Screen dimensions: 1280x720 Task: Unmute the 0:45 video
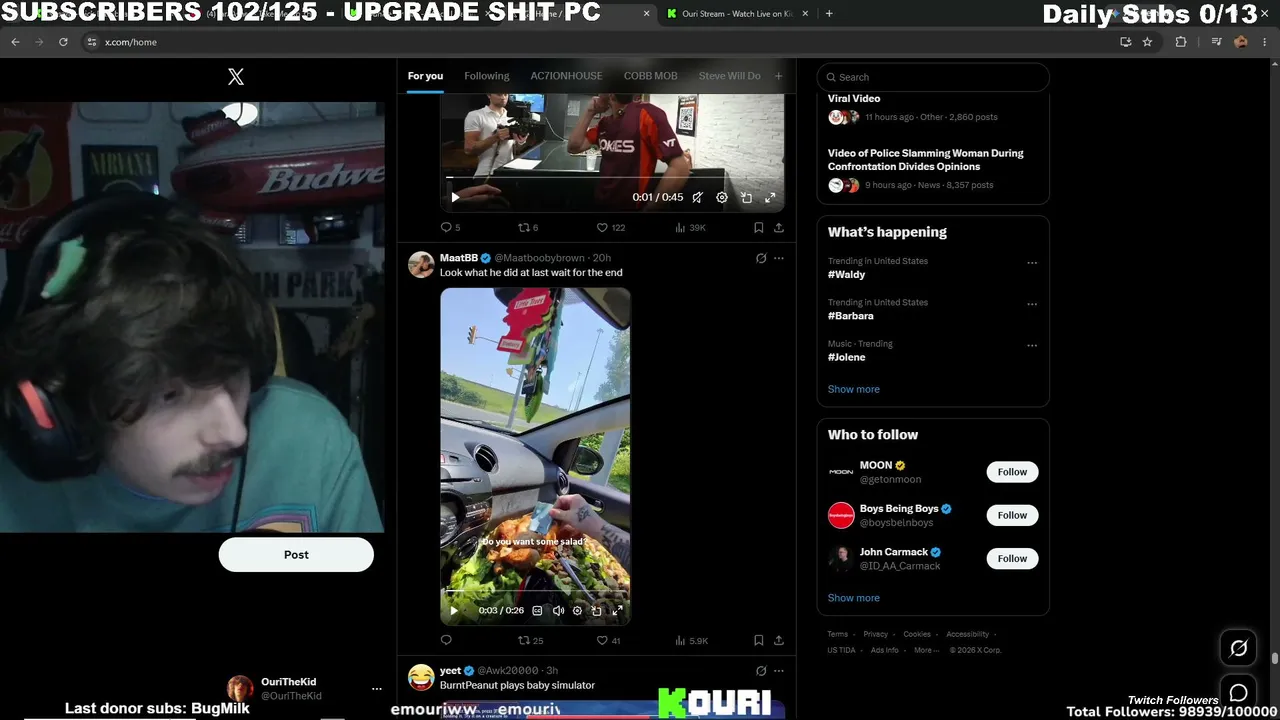tap(698, 198)
